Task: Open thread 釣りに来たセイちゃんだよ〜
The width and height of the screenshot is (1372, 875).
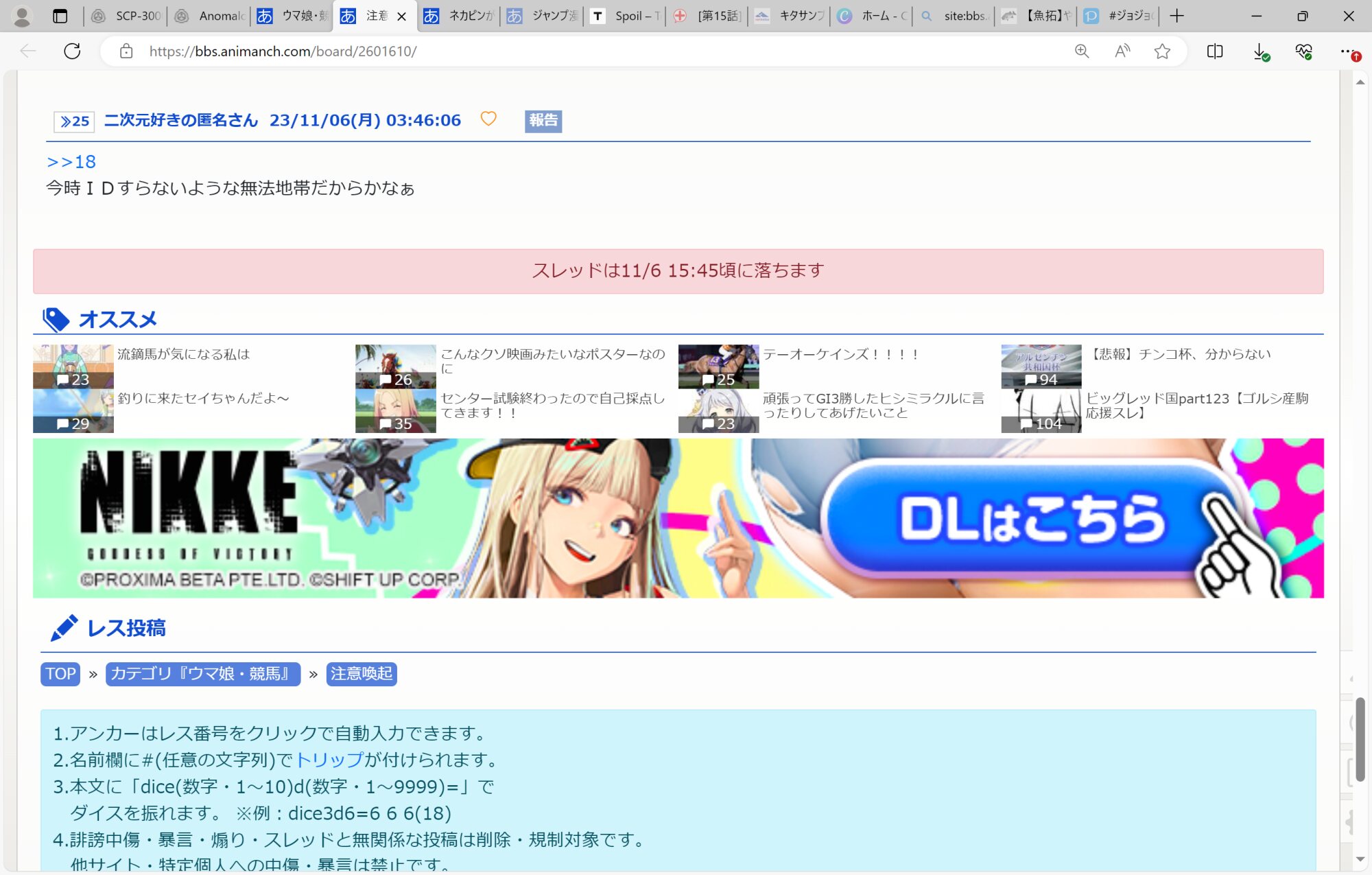Action: [203, 398]
